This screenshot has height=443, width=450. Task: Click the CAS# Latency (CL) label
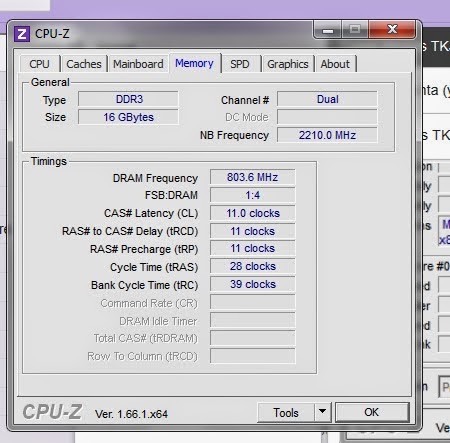[x=151, y=213]
